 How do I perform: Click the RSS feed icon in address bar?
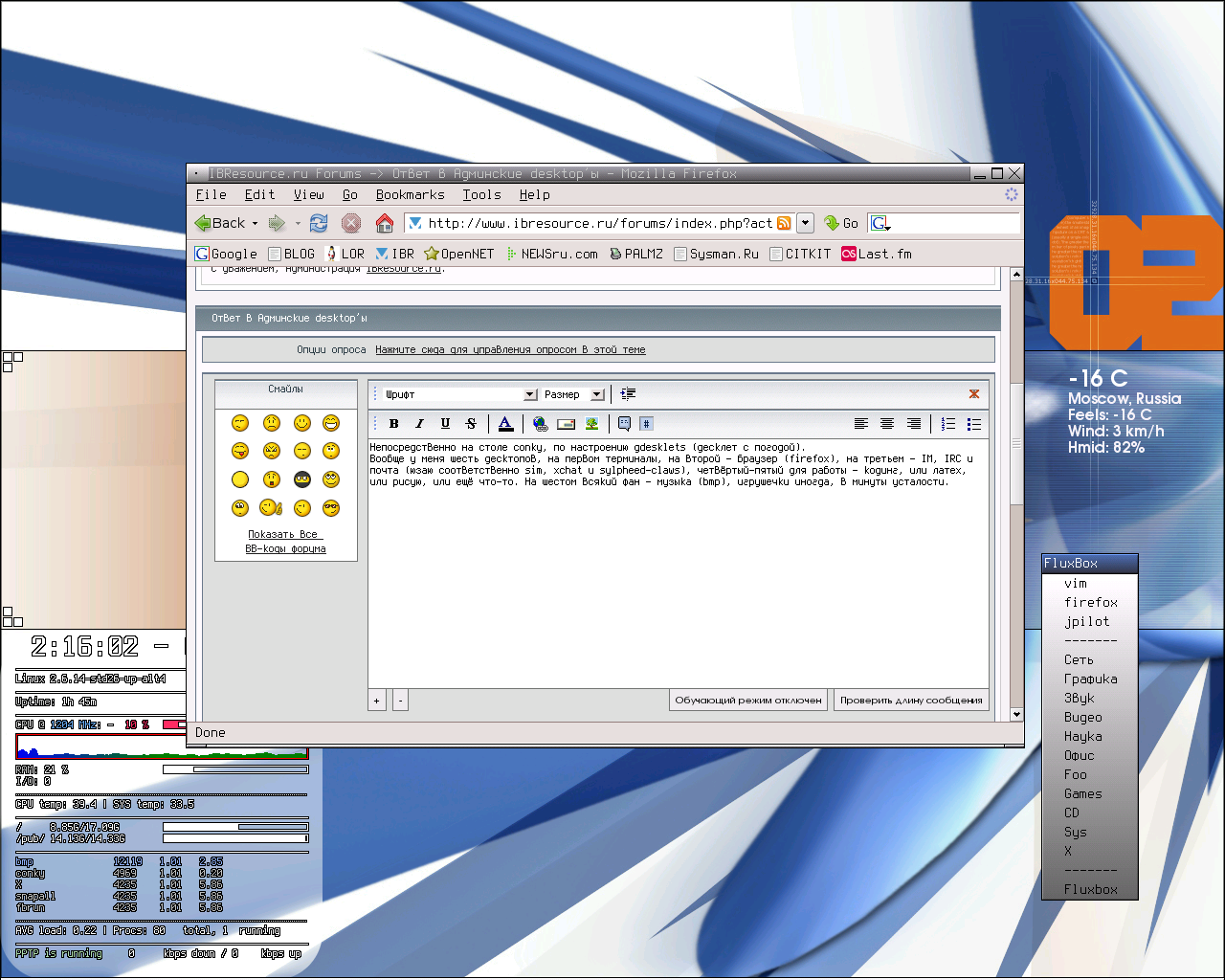tap(784, 223)
